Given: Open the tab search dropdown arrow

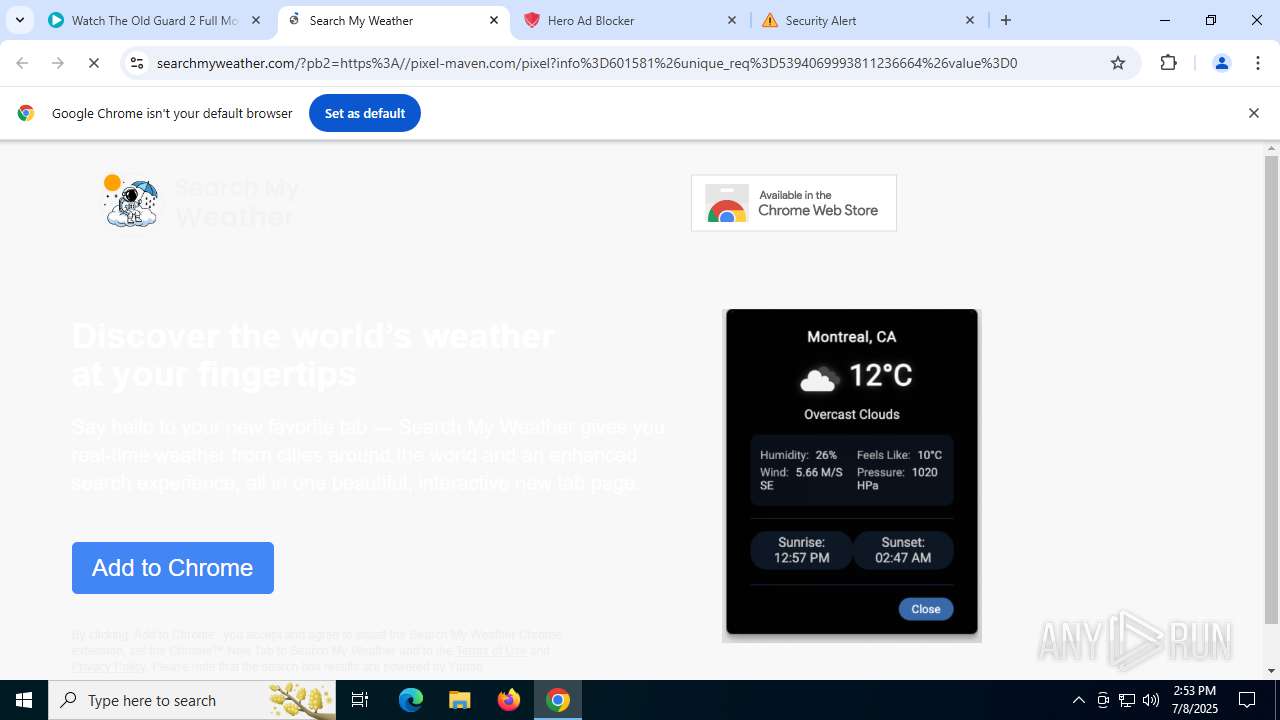Looking at the screenshot, I should 19,20.
